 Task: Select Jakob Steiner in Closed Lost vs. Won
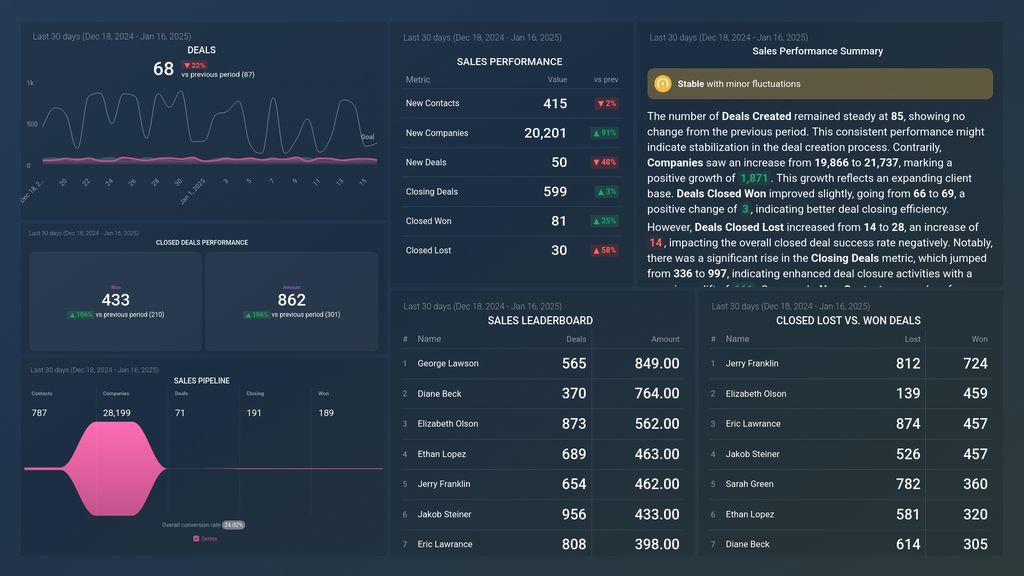click(752, 454)
